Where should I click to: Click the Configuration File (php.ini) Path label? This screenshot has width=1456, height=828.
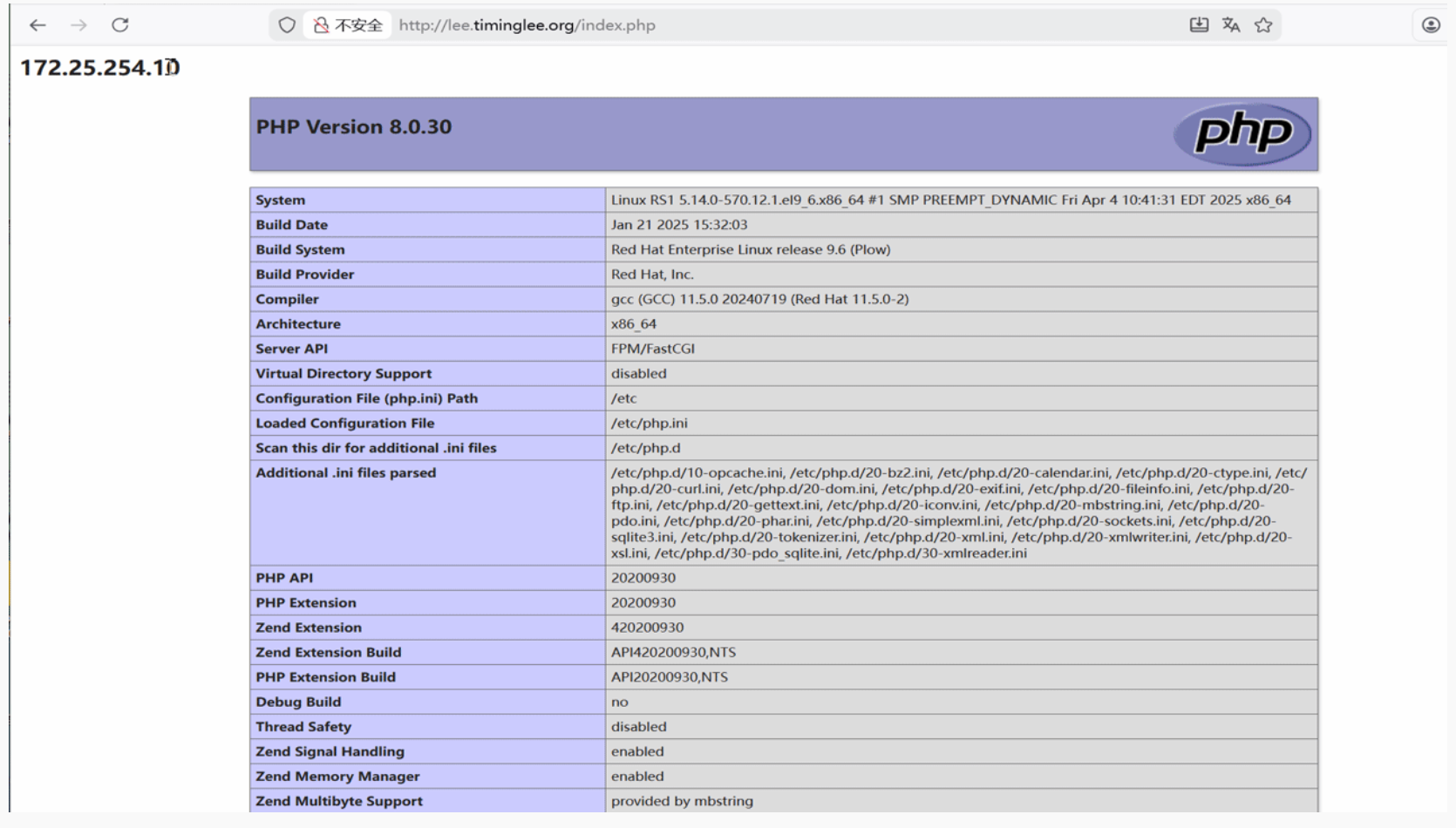(x=367, y=398)
